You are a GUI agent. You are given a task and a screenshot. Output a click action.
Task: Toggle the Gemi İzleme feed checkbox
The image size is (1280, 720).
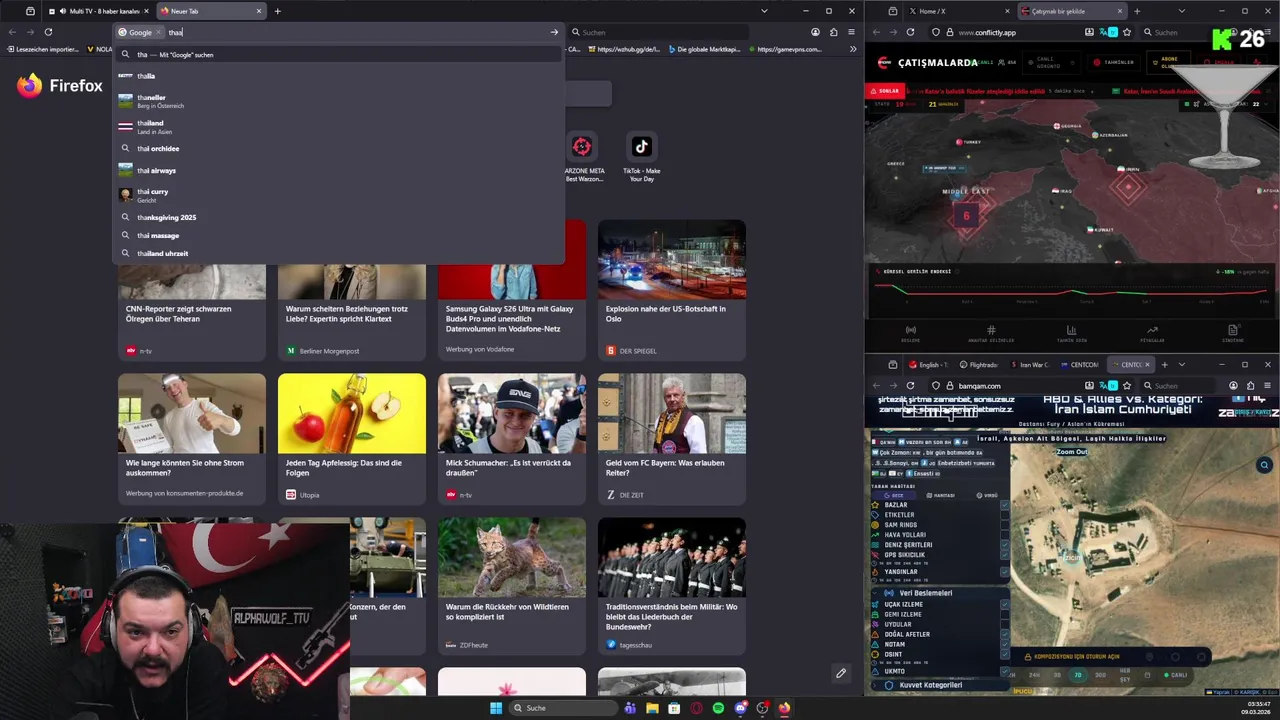coord(1005,614)
